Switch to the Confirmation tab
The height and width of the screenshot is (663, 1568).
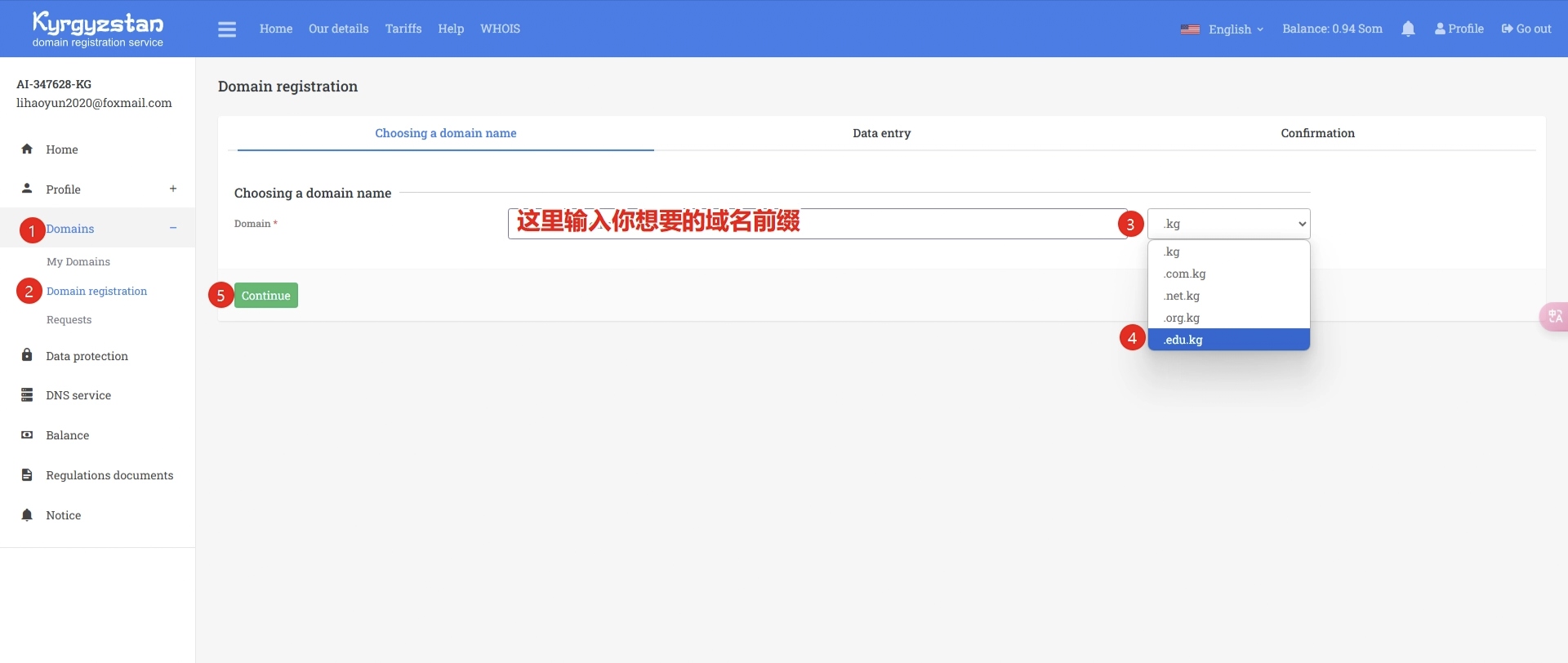coord(1317,133)
